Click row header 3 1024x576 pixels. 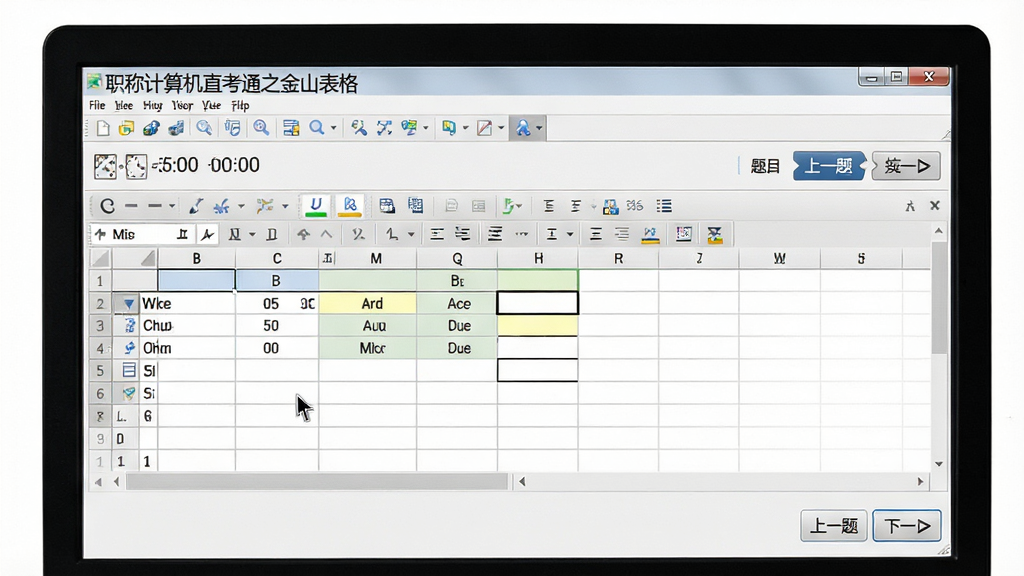[x=100, y=326]
